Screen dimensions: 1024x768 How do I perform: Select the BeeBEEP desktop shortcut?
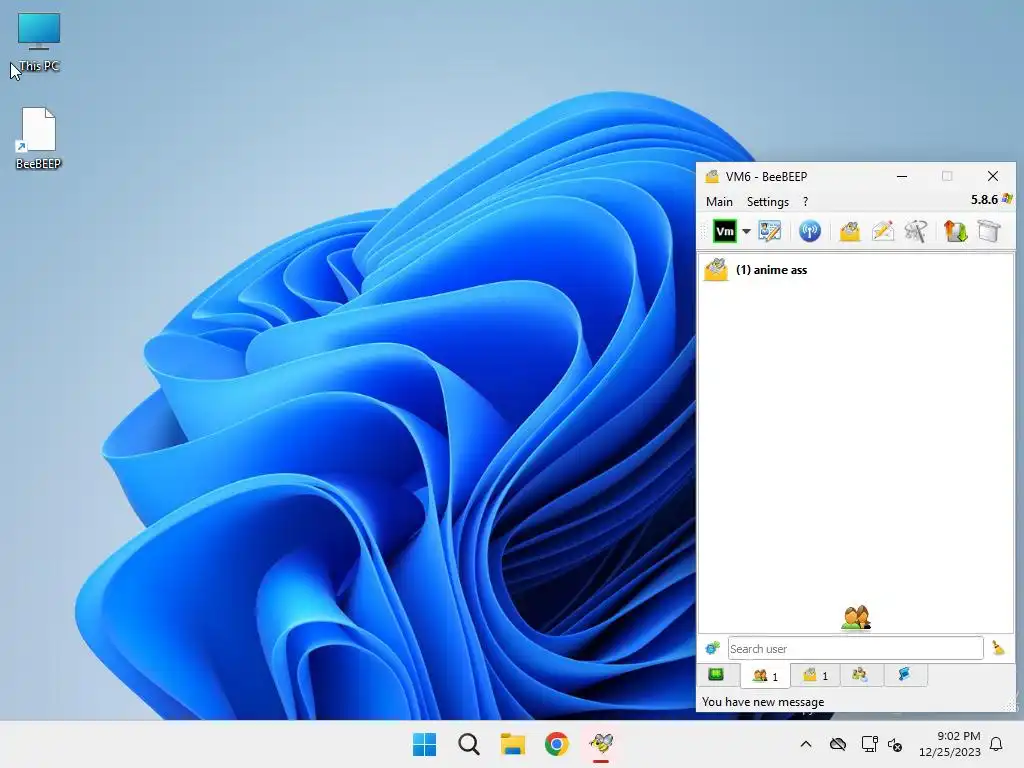(39, 138)
